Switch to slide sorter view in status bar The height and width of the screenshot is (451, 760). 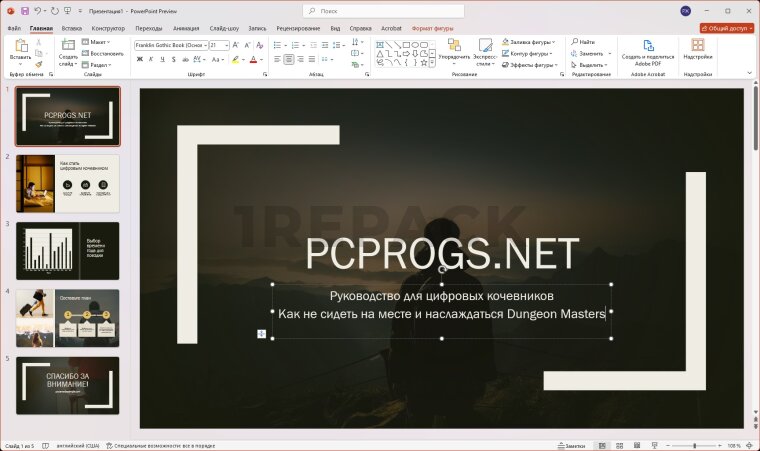[619, 445]
